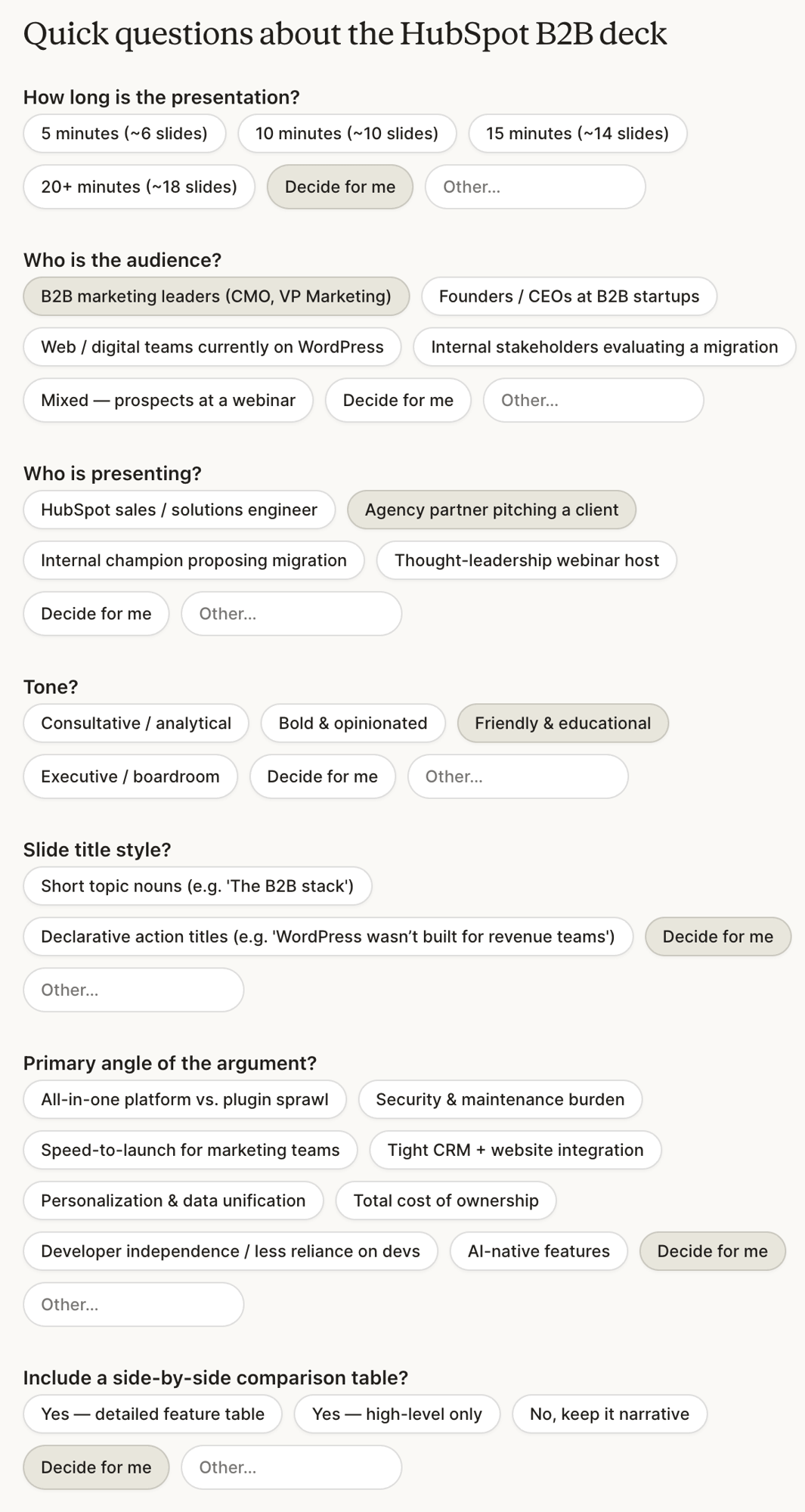Select the '5 minutes (~6 slides)' option

click(x=124, y=134)
